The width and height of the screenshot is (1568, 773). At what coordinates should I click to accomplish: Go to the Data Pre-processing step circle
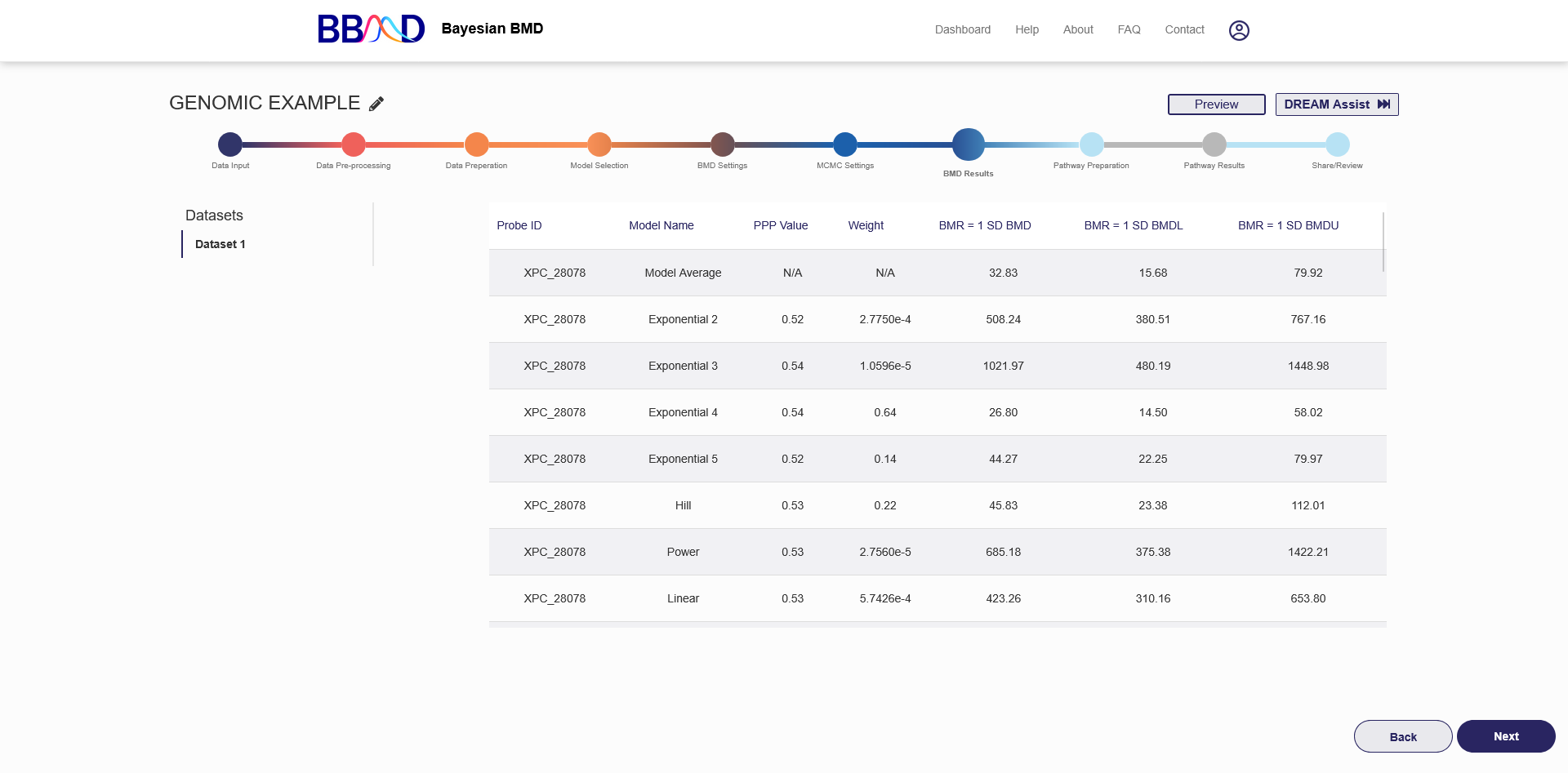coord(354,144)
